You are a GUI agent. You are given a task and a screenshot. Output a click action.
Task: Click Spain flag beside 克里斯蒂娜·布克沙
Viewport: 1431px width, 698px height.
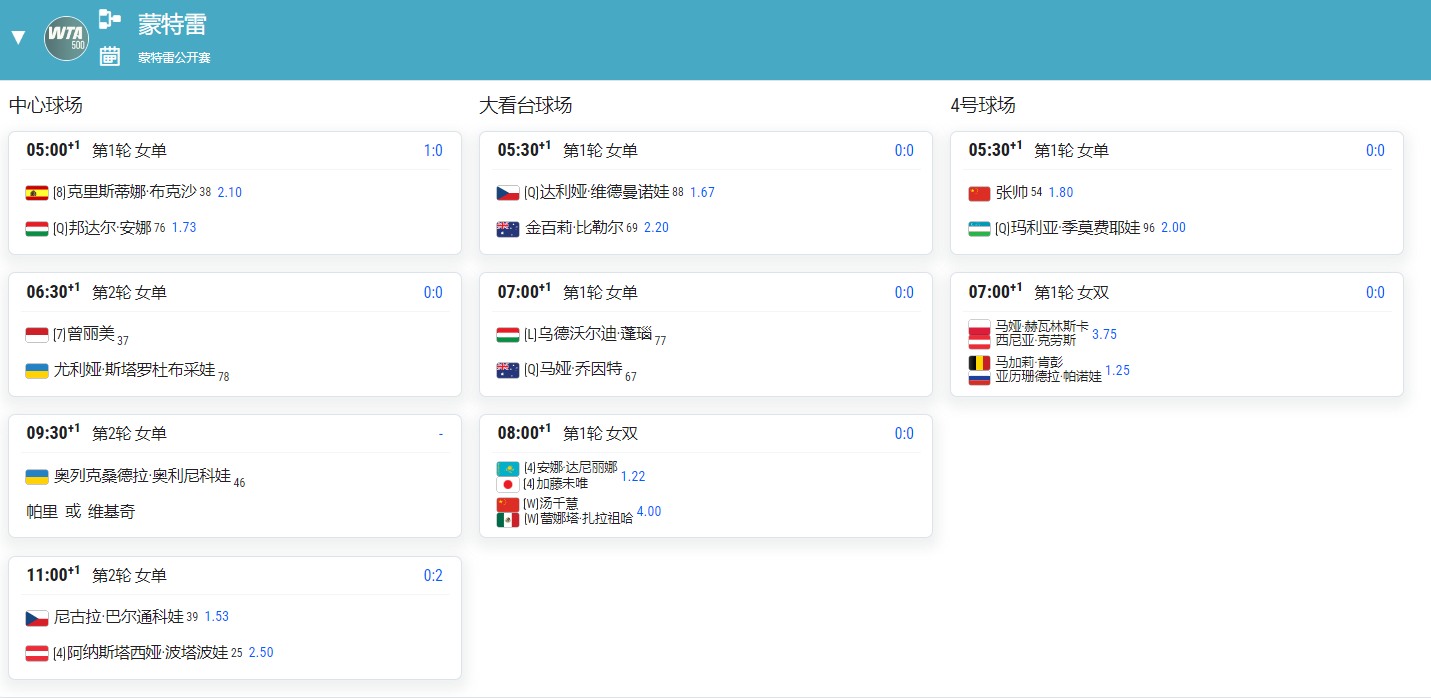tap(37, 193)
